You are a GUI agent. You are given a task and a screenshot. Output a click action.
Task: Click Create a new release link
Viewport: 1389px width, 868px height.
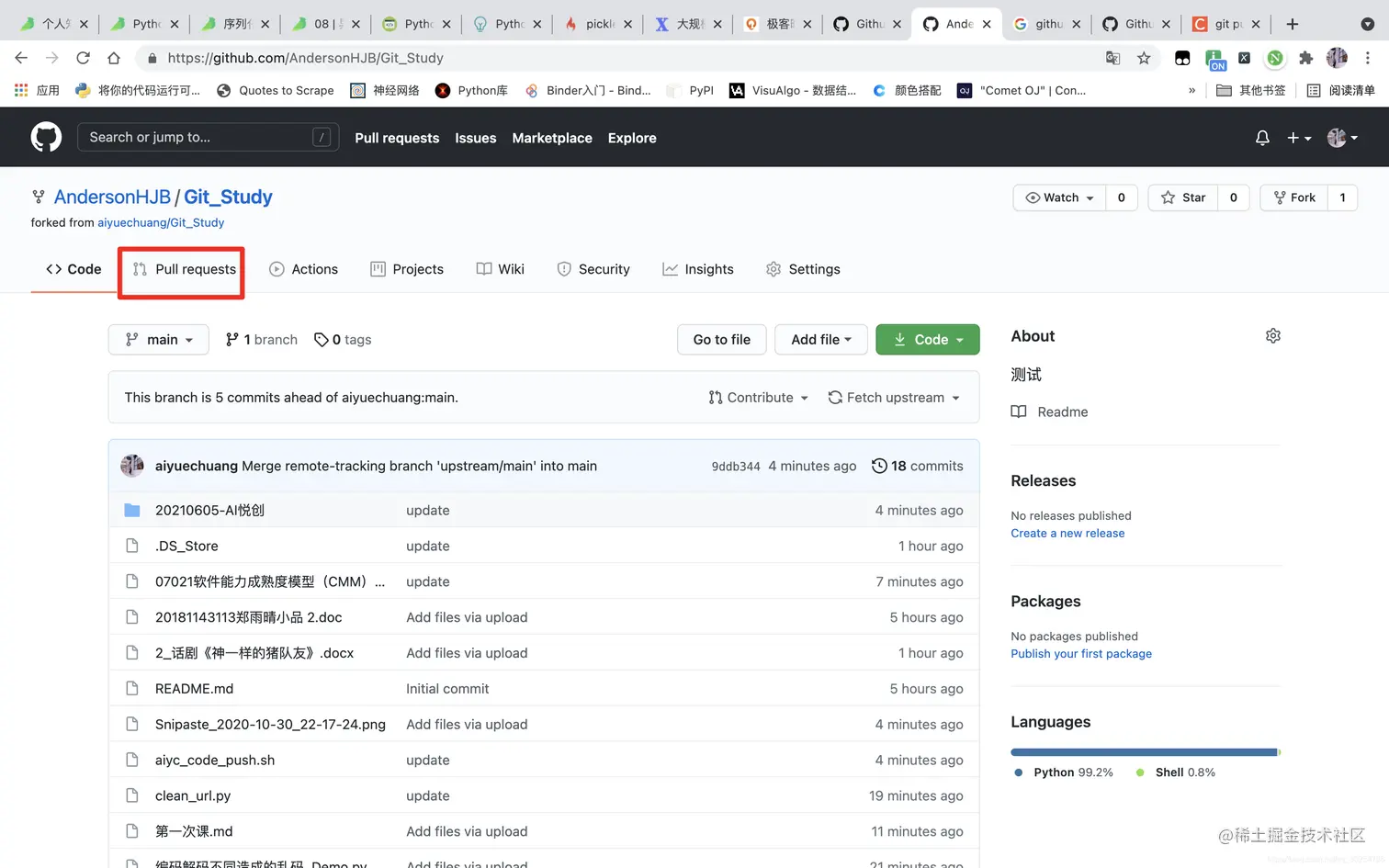[x=1067, y=534]
